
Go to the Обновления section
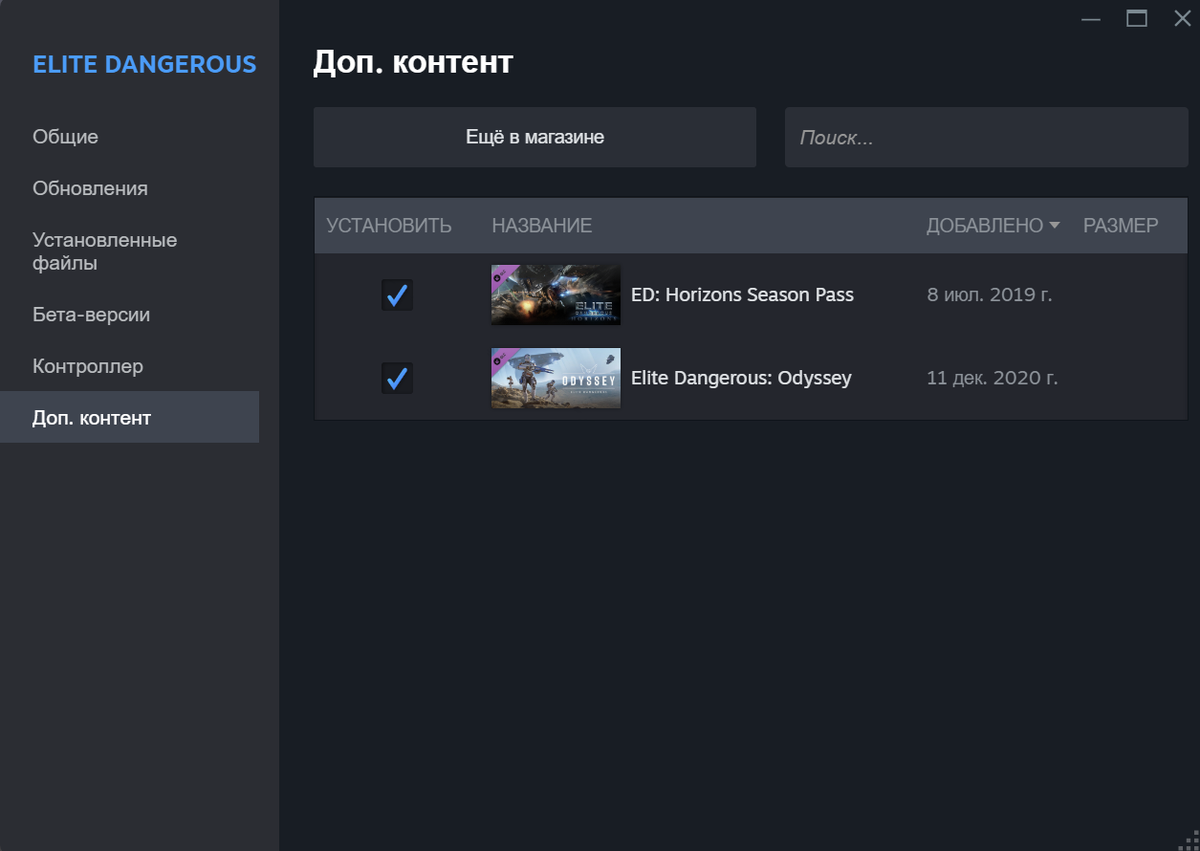90,189
